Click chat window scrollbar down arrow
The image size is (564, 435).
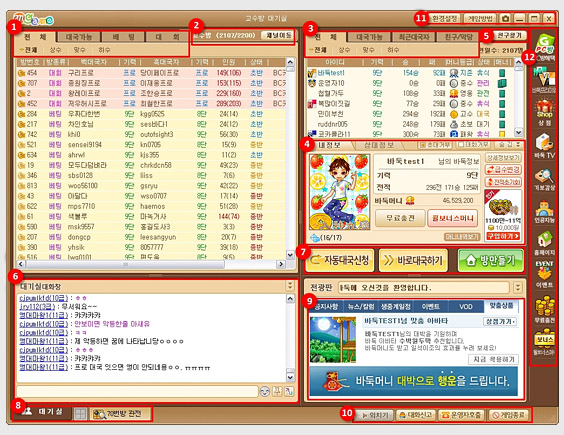click(290, 377)
